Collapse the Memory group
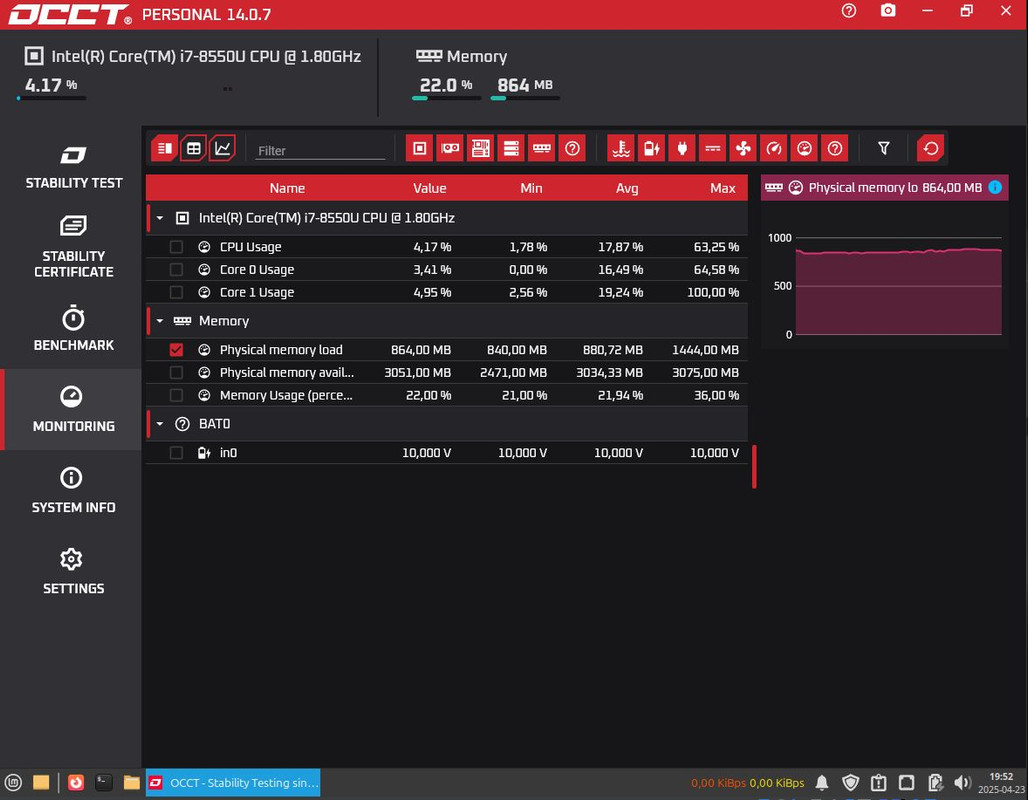This screenshot has height=800, width=1028. [x=160, y=321]
